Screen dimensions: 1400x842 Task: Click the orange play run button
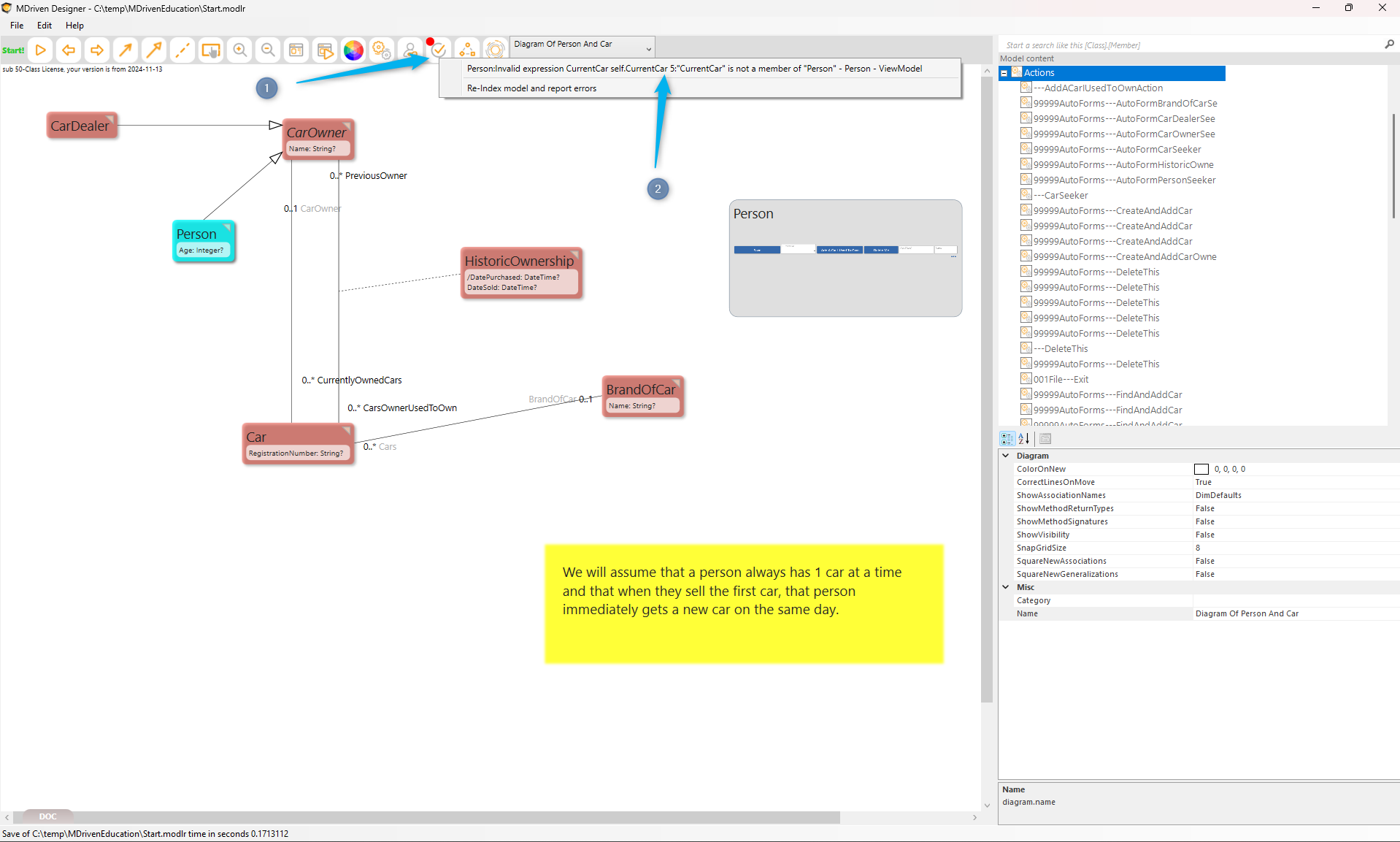(41, 50)
